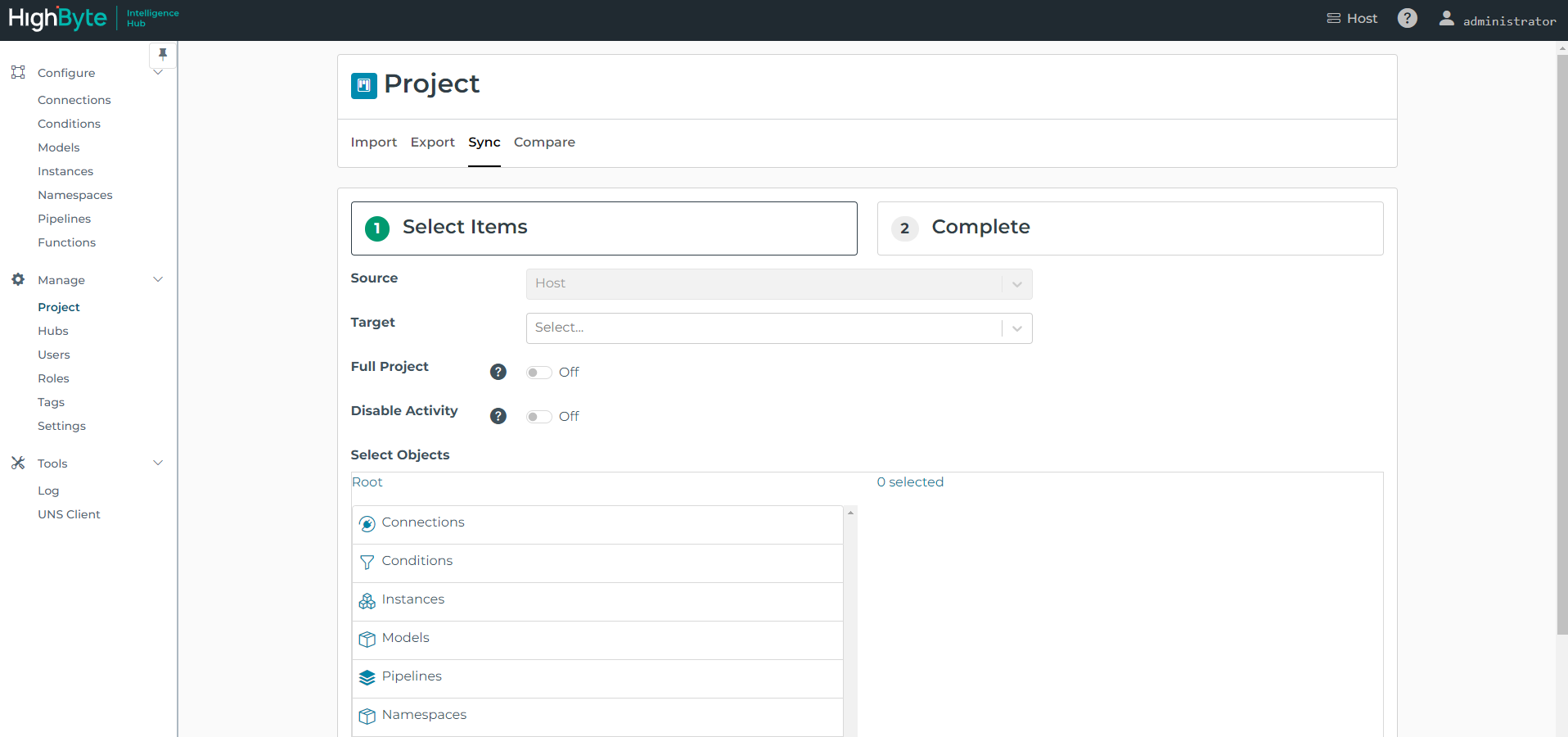Collapse the Manage sidebar section
The image size is (1568, 737).
(158, 280)
